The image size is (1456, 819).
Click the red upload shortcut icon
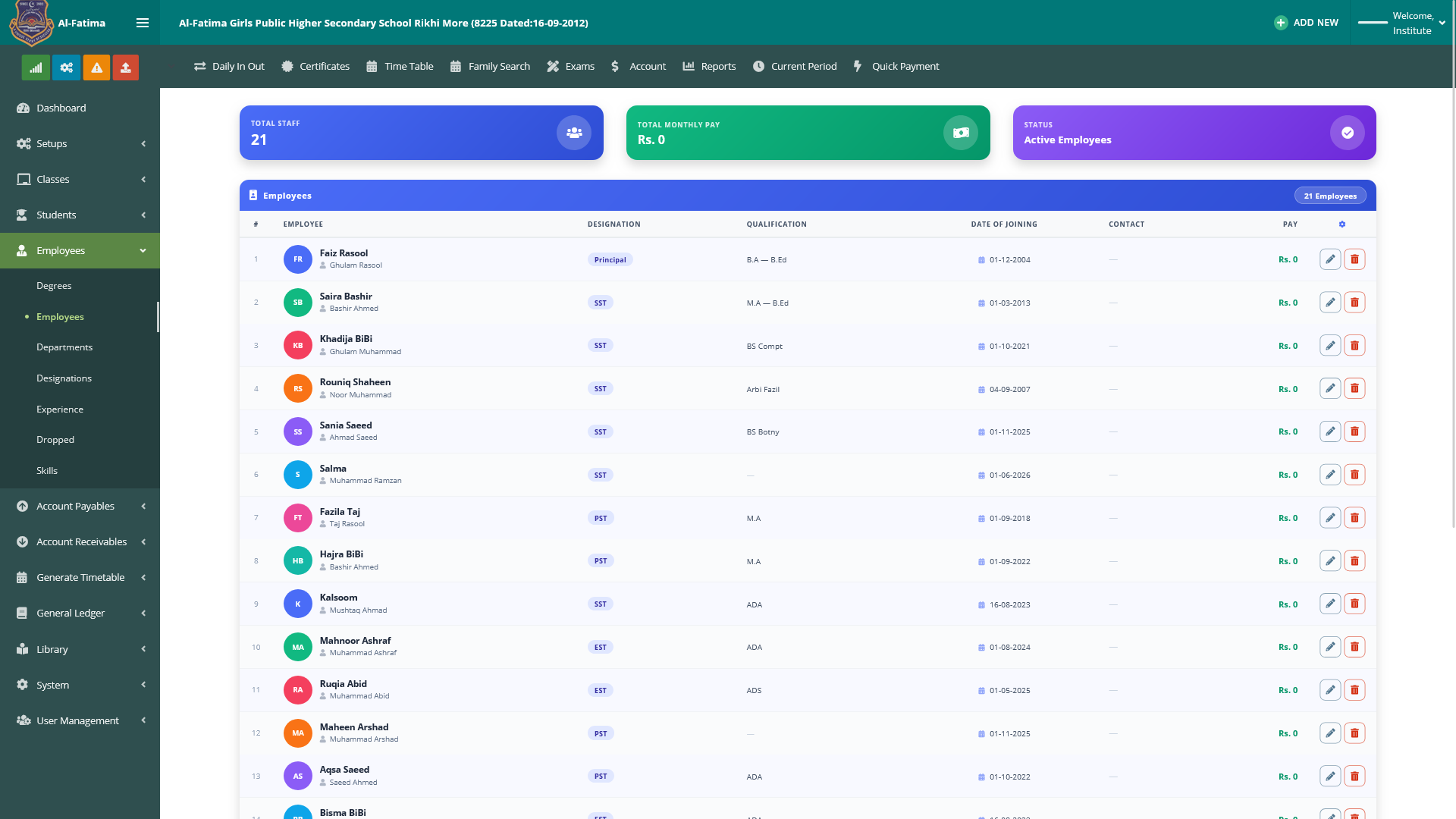coord(126,67)
